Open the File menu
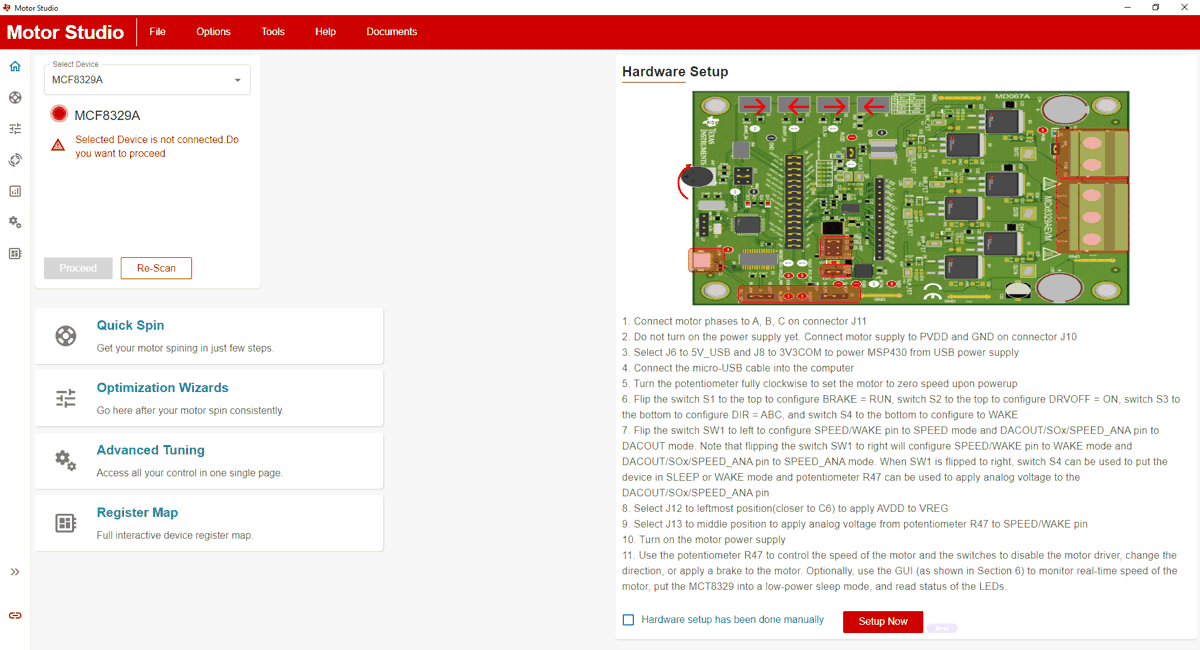Image resolution: width=1200 pixels, height=650 pixels. 157,32
